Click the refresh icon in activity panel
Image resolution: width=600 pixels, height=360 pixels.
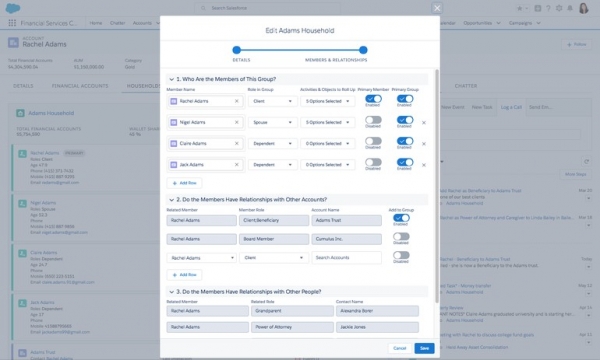[586, 161]
